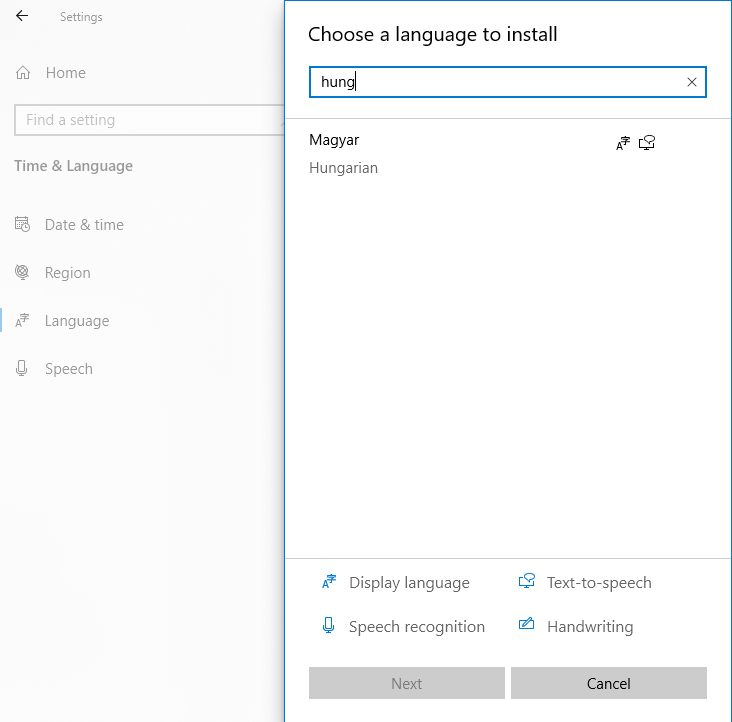The height and width of the screenshot is (722, 732).
Task: Click the back arrow in Settings
Action: (x=22, y=16)
